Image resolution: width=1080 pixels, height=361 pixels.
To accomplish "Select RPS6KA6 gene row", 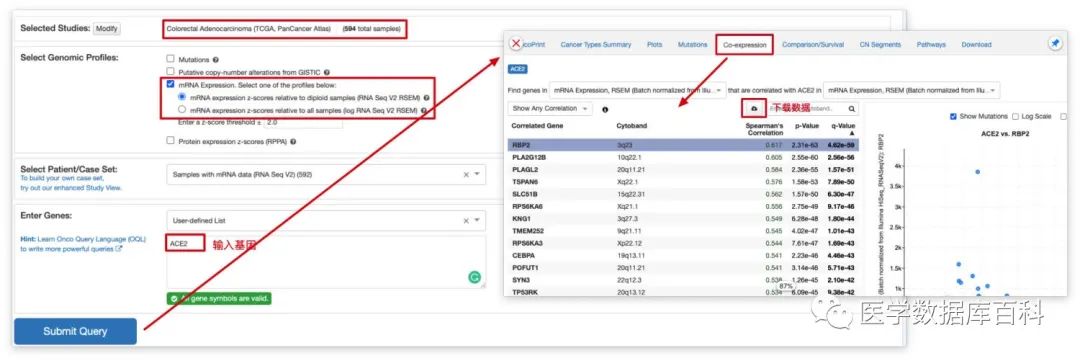I will click(683, 206).
